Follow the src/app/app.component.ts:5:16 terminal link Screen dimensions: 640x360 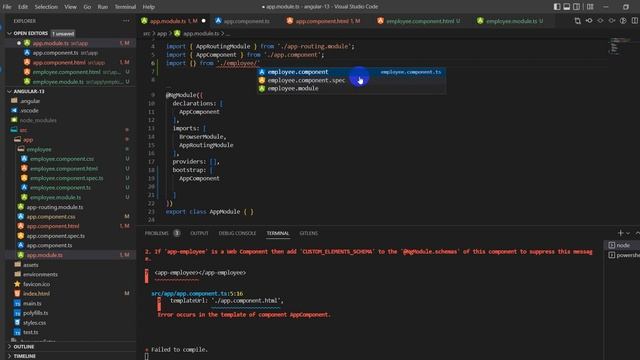click(197, 293)
